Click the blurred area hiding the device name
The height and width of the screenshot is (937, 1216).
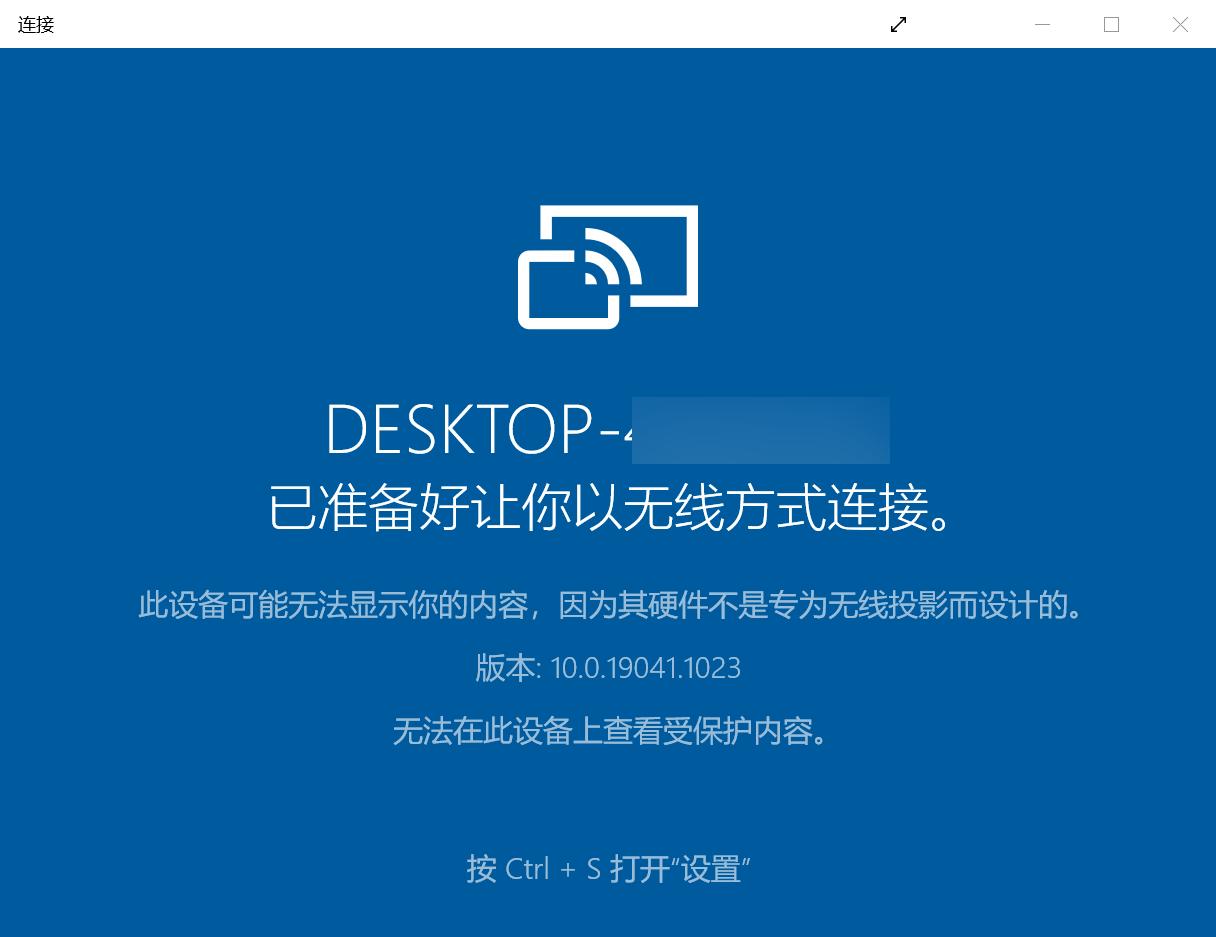click(x=760, y=430)
